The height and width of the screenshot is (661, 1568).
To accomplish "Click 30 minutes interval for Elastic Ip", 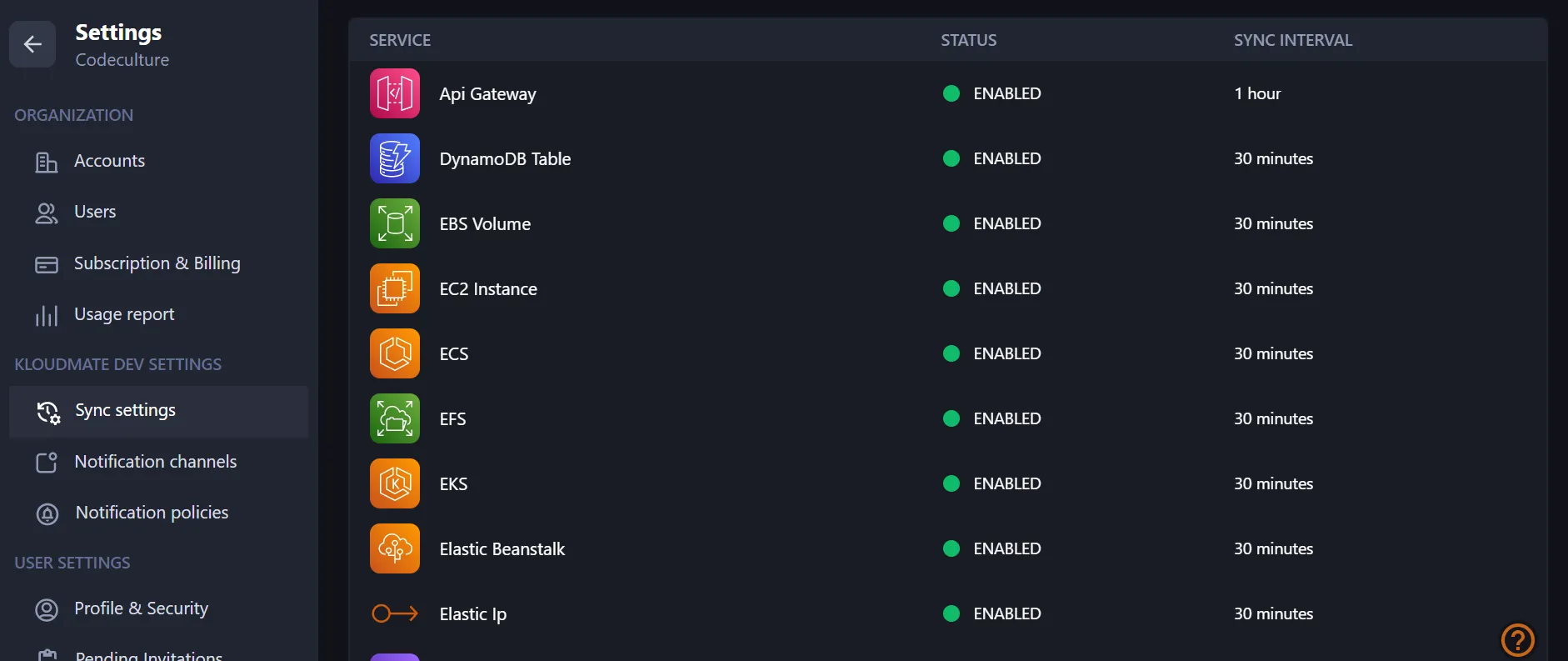I will (1273, 613).
